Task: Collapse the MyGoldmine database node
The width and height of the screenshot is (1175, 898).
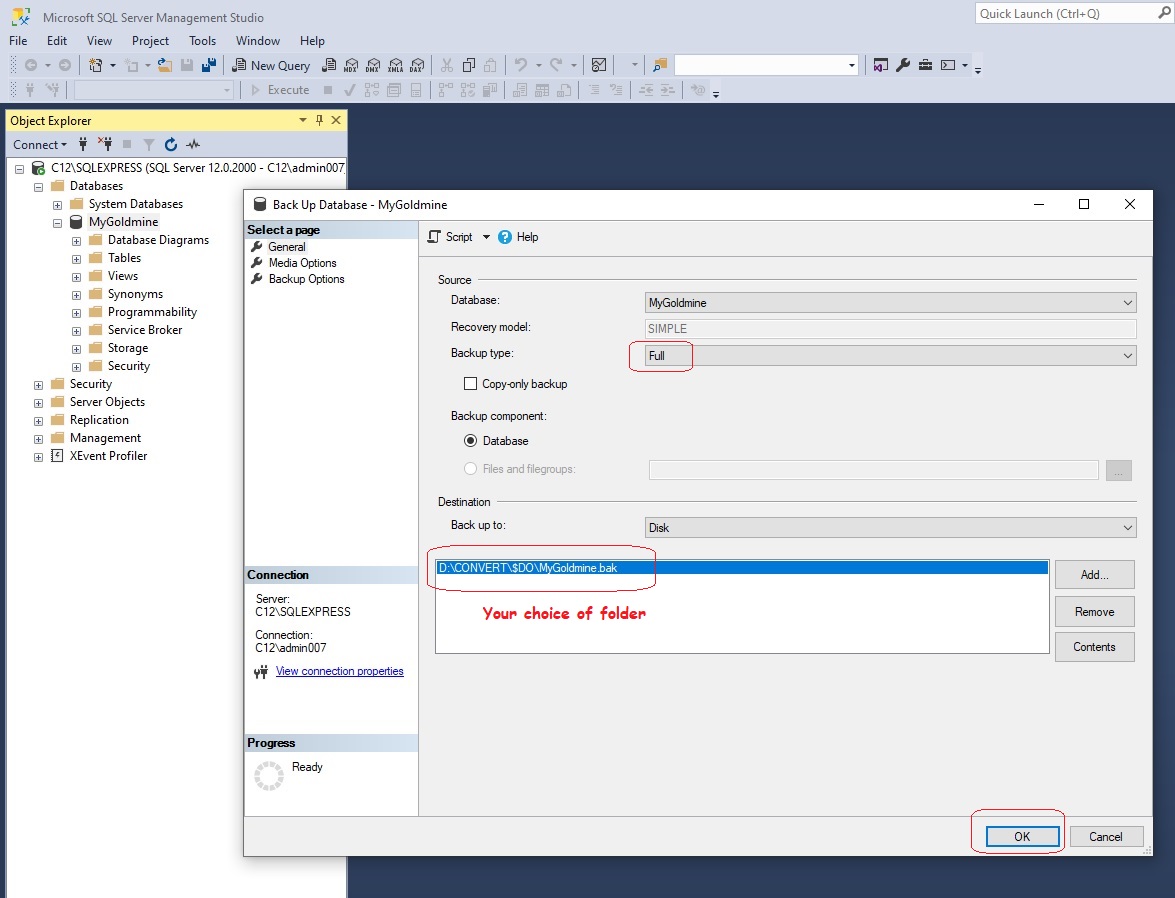Action: click(58, 223)
